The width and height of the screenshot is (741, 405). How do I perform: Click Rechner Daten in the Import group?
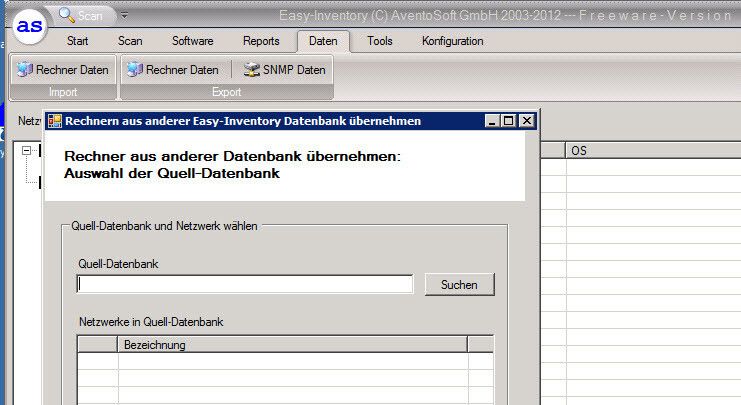coord(63,70)
